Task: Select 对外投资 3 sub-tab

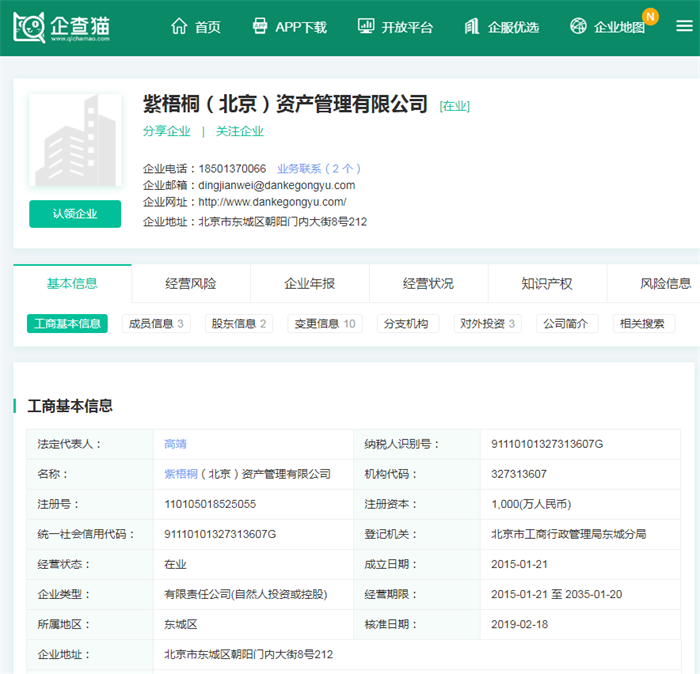Action: pos(488,324)
